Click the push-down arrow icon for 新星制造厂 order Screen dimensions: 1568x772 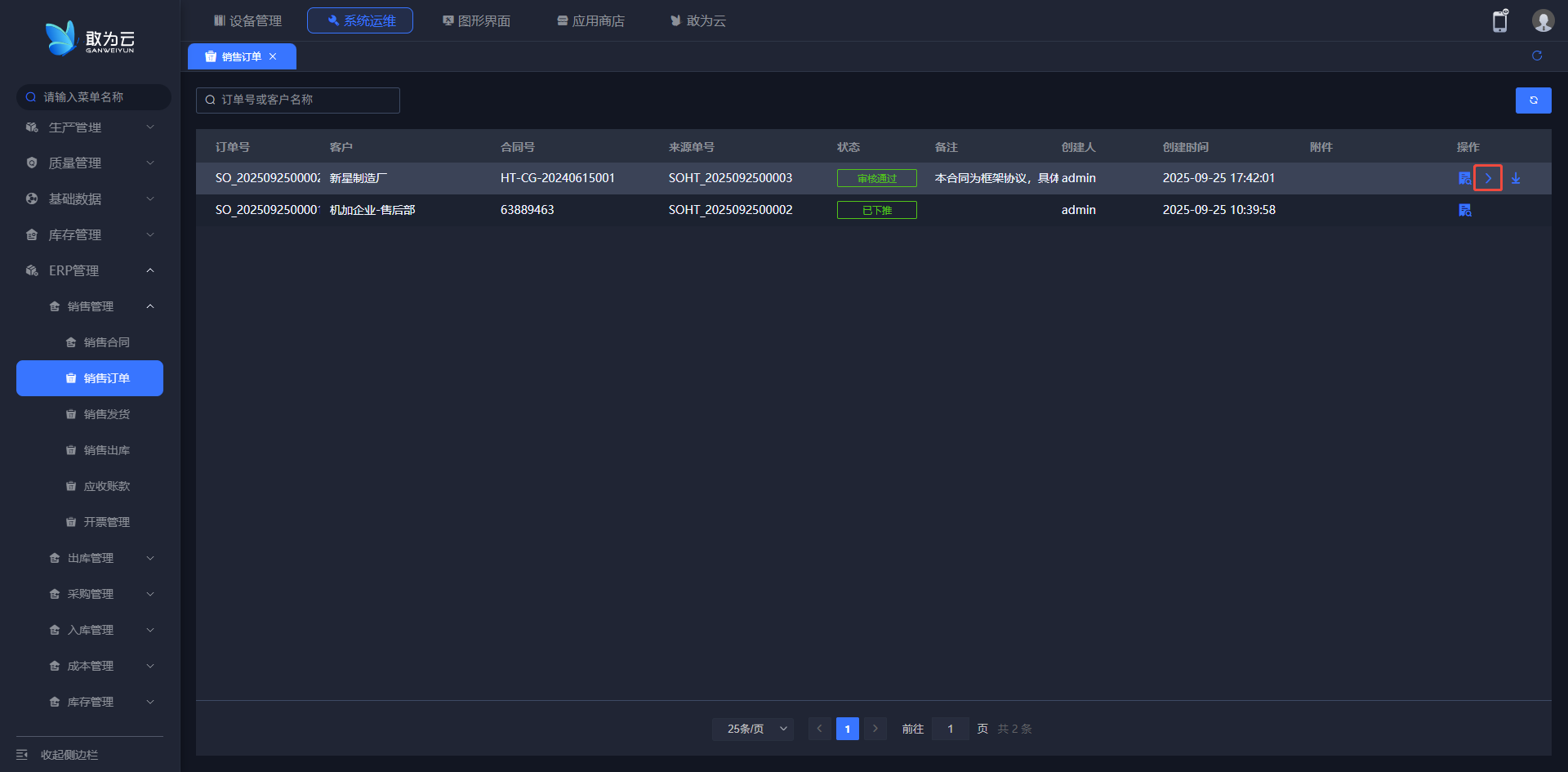tap(1488, 178)
